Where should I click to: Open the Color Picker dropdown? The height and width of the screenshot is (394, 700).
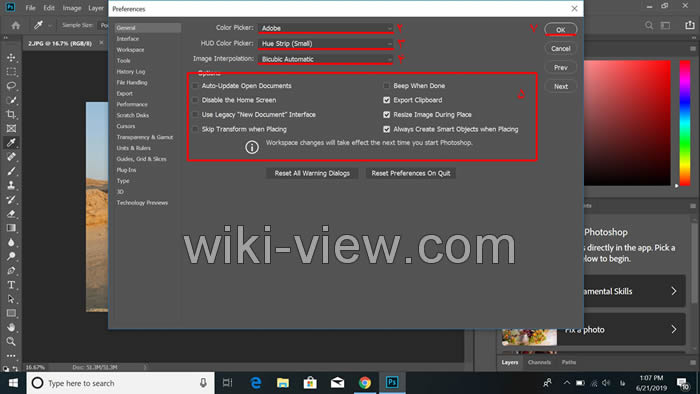pyautogui.click(x=325, y=28)
